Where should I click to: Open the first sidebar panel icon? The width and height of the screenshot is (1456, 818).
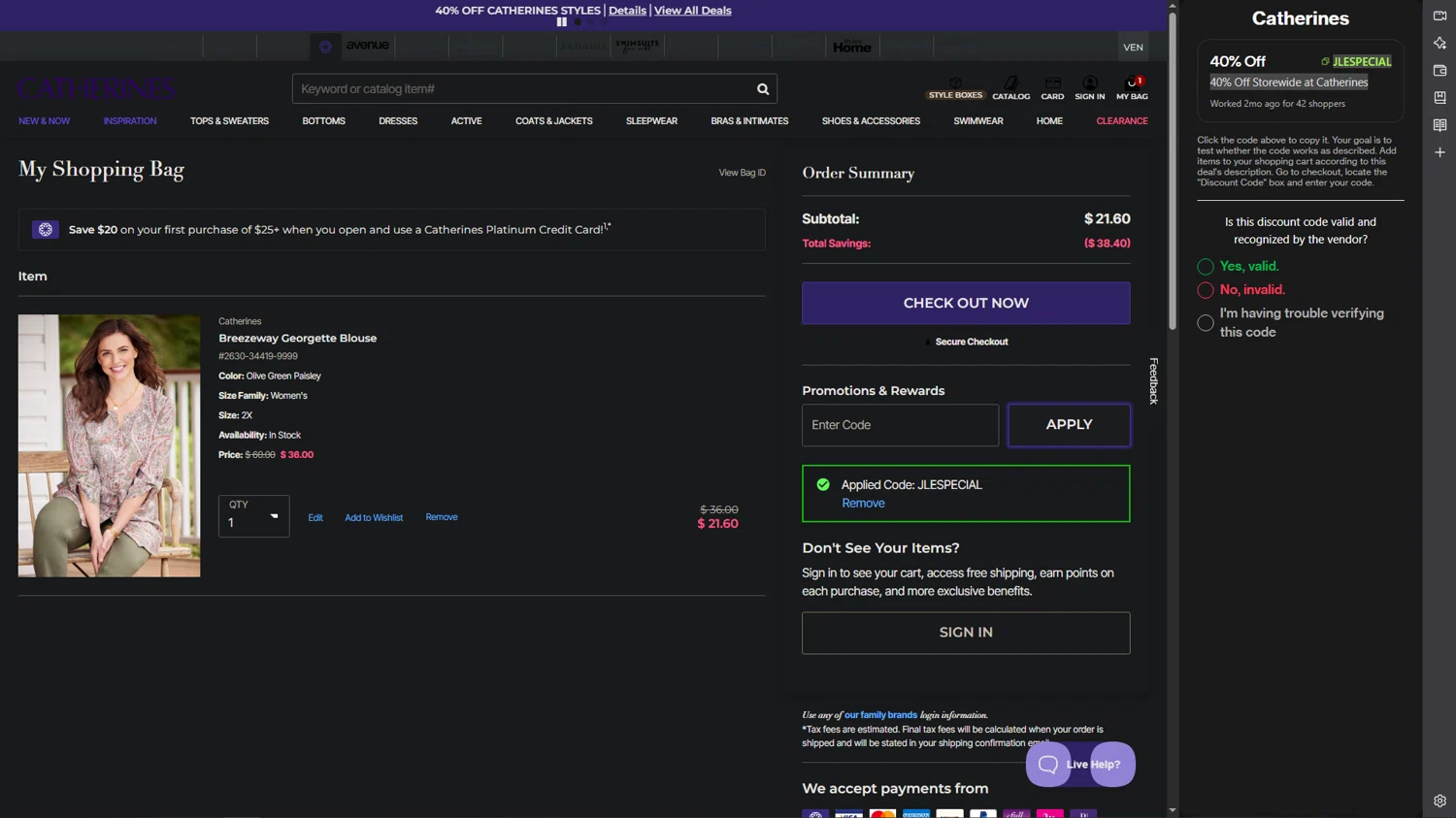[1439, 16]
